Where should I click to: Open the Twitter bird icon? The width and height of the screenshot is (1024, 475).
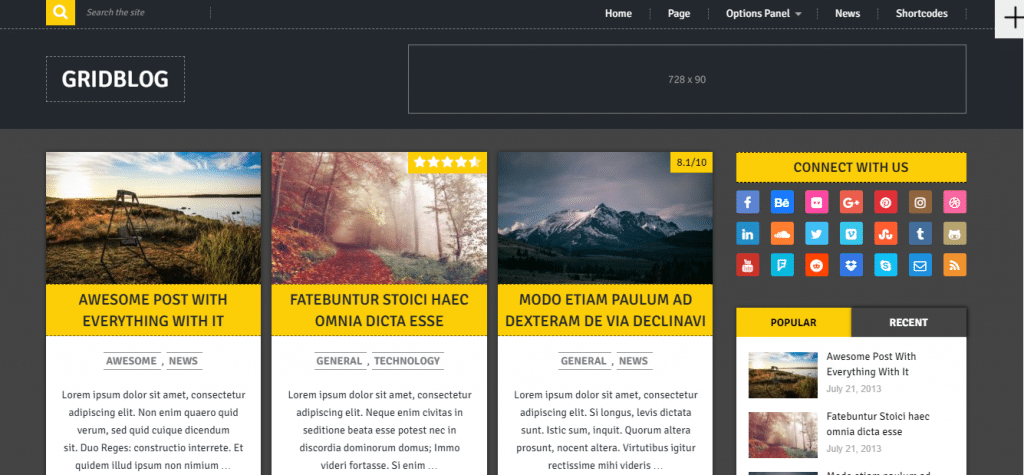pos(816,233)
